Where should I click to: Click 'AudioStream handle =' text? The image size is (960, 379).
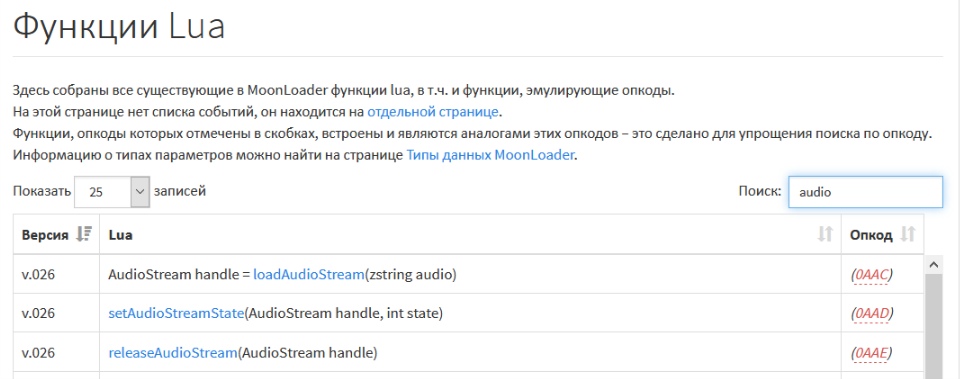coord(179,274)
